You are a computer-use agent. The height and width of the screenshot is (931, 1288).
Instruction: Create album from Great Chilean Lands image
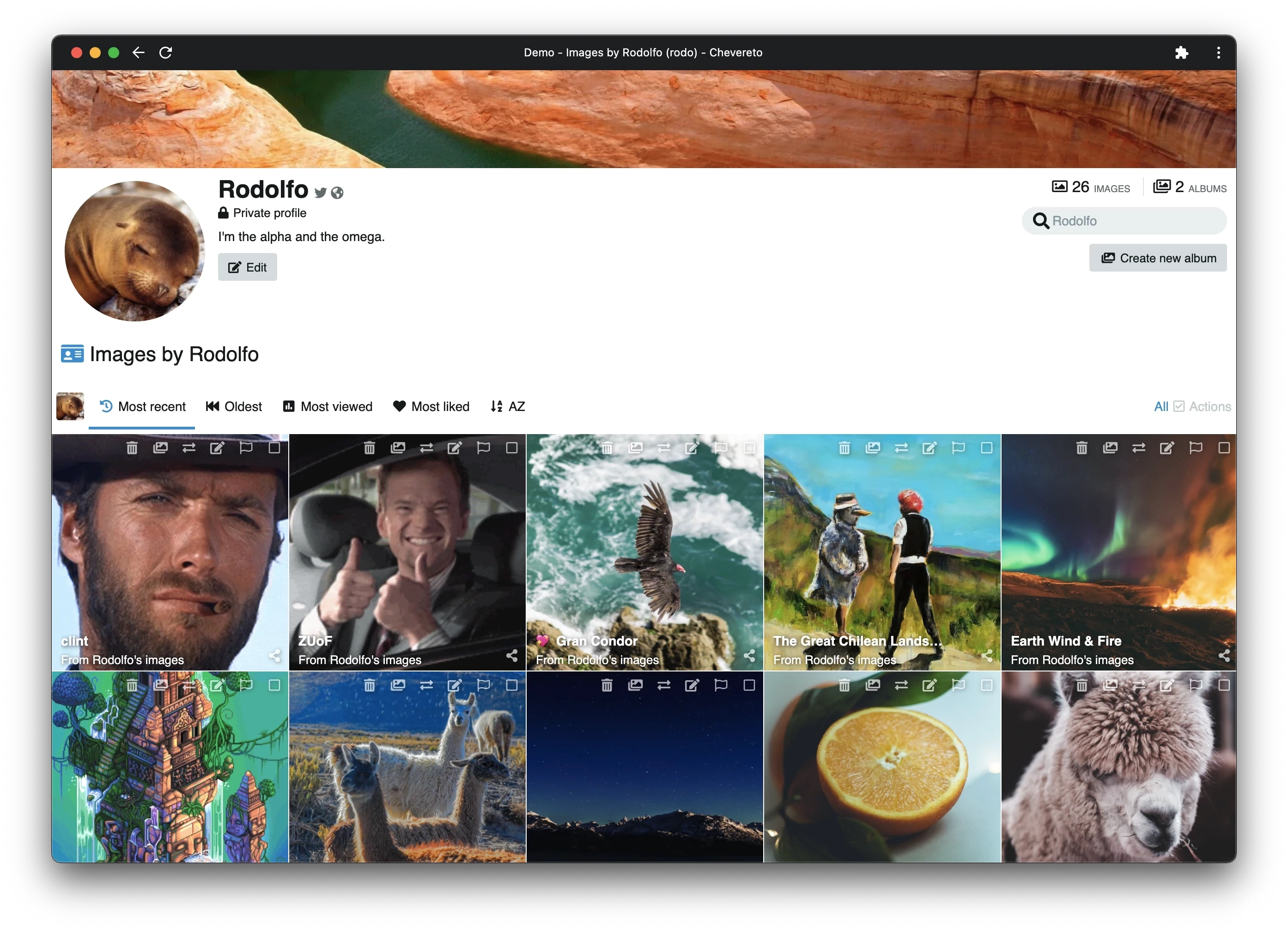873,448
